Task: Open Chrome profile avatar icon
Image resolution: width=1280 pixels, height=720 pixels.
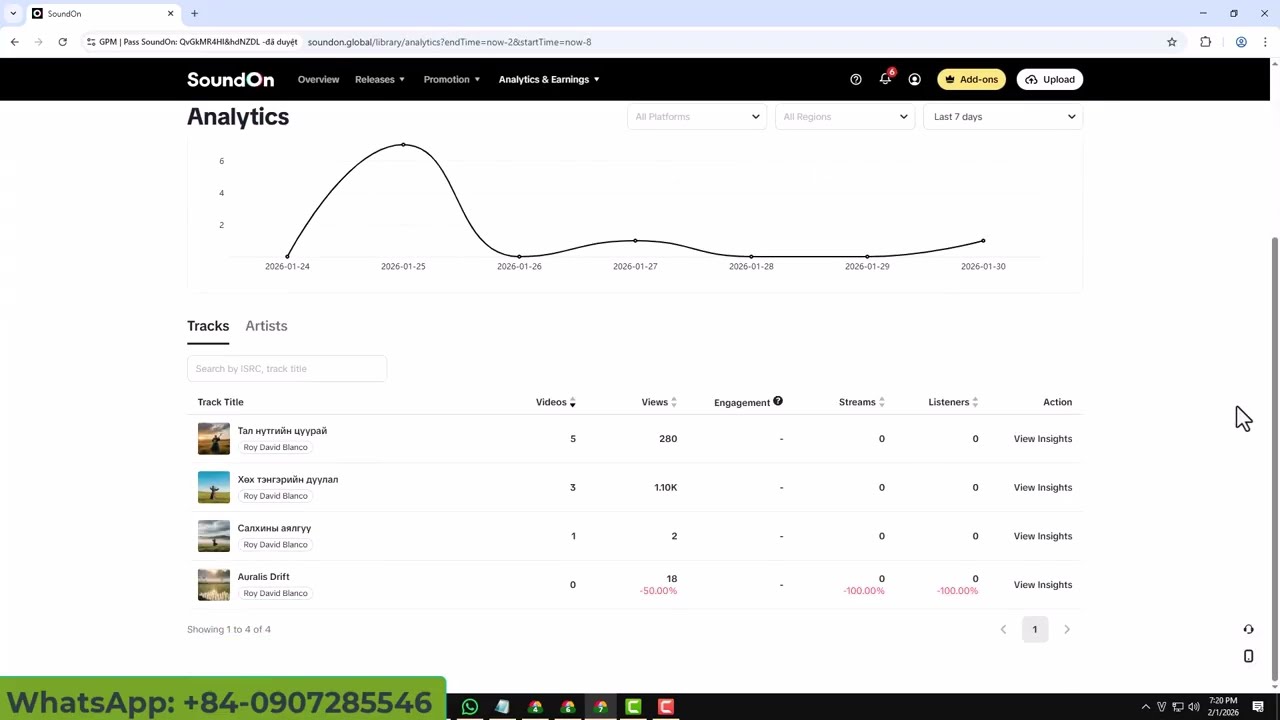Action: pos(1241,42)
